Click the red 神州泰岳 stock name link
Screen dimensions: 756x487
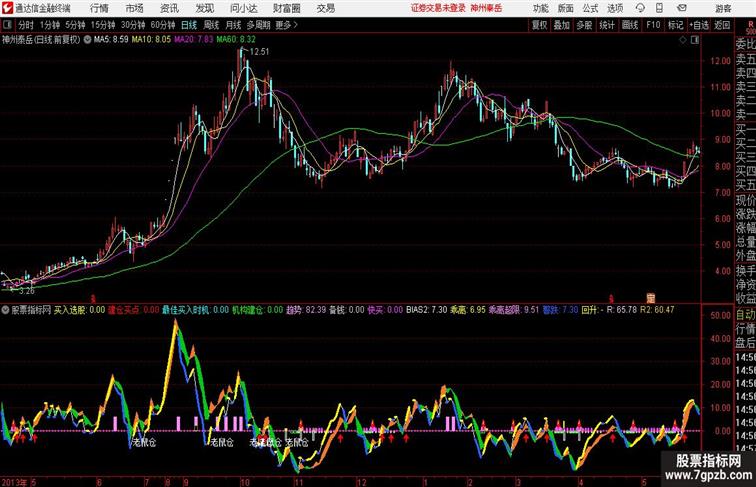tap(486, 8)
